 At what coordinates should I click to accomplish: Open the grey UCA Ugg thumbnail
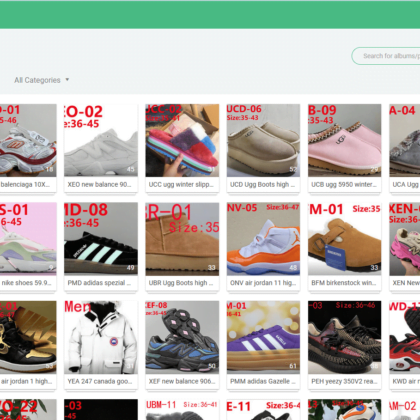[405, 140]
